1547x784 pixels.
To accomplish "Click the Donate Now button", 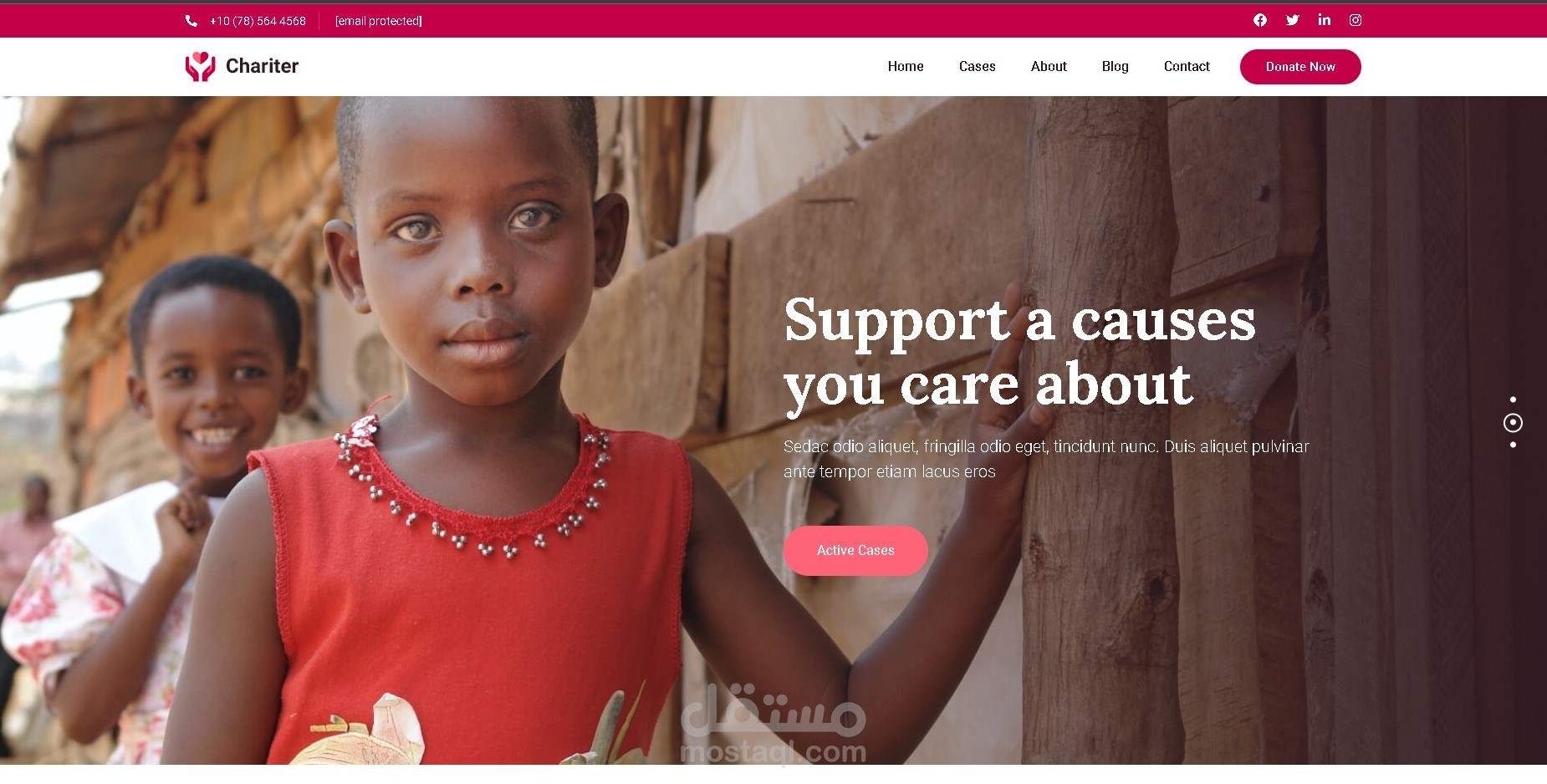I will point(1300,67).
